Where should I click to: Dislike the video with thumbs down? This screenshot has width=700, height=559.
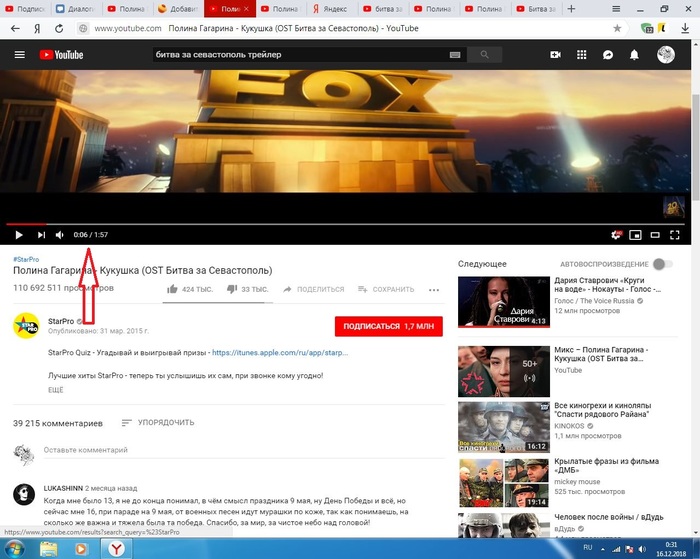pyautogui.click(x=232, y=289)
